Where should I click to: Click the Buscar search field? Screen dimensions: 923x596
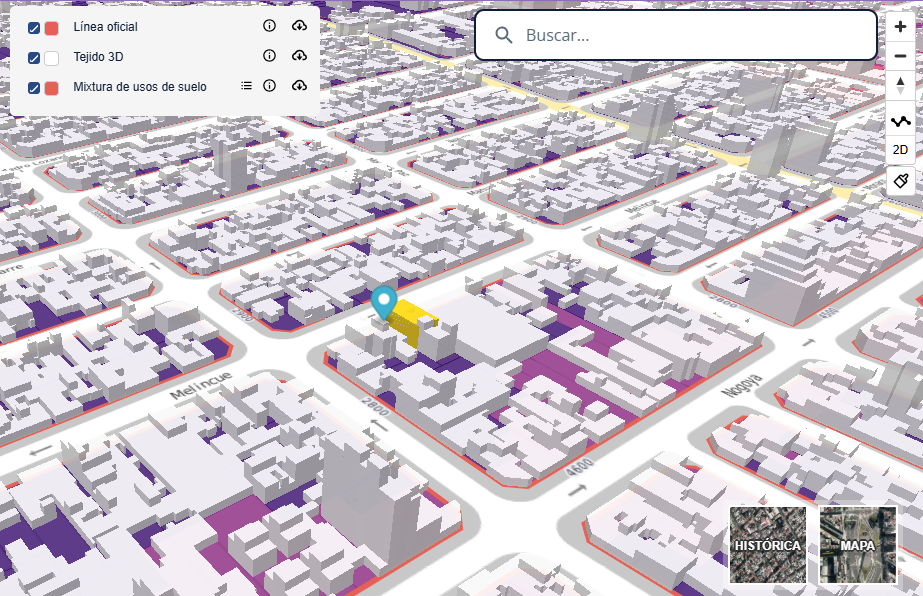[690, 36]
